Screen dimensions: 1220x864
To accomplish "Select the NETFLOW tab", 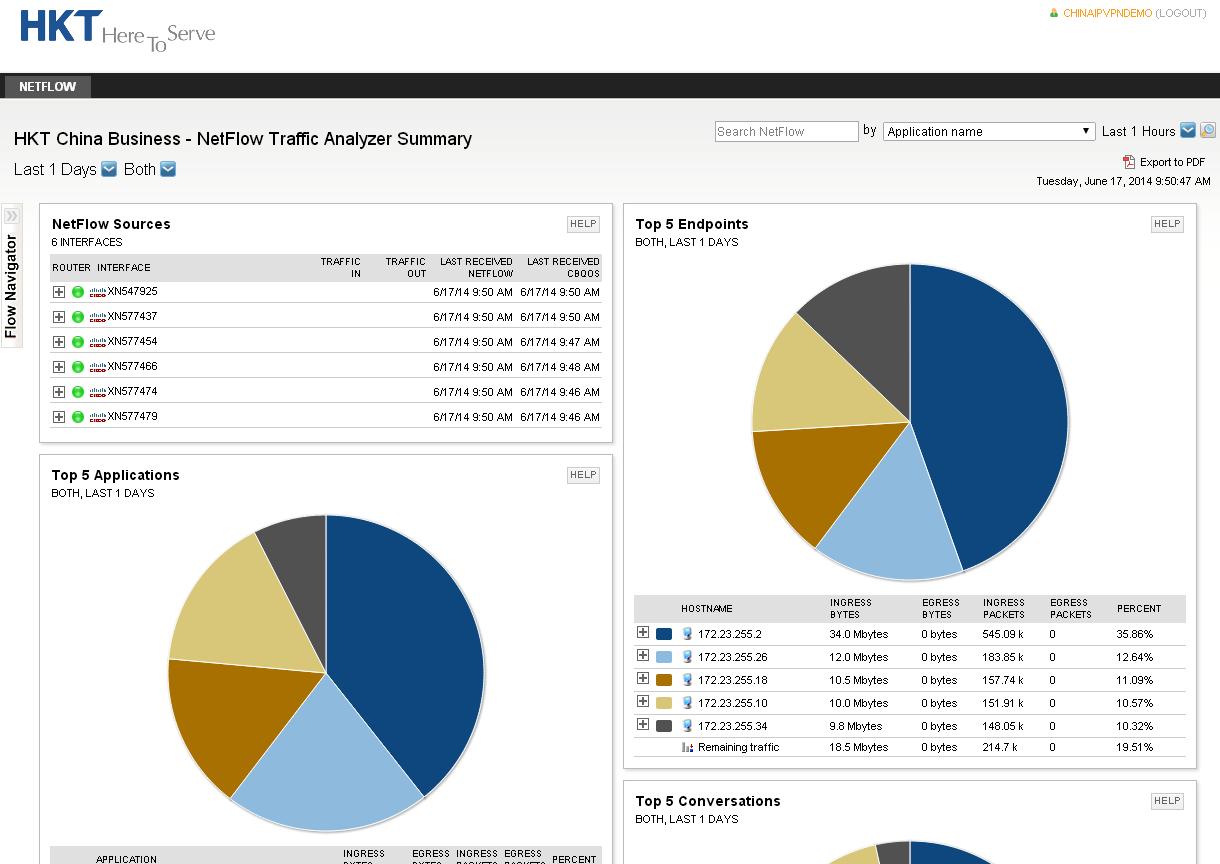I will [x=47, y=86].
